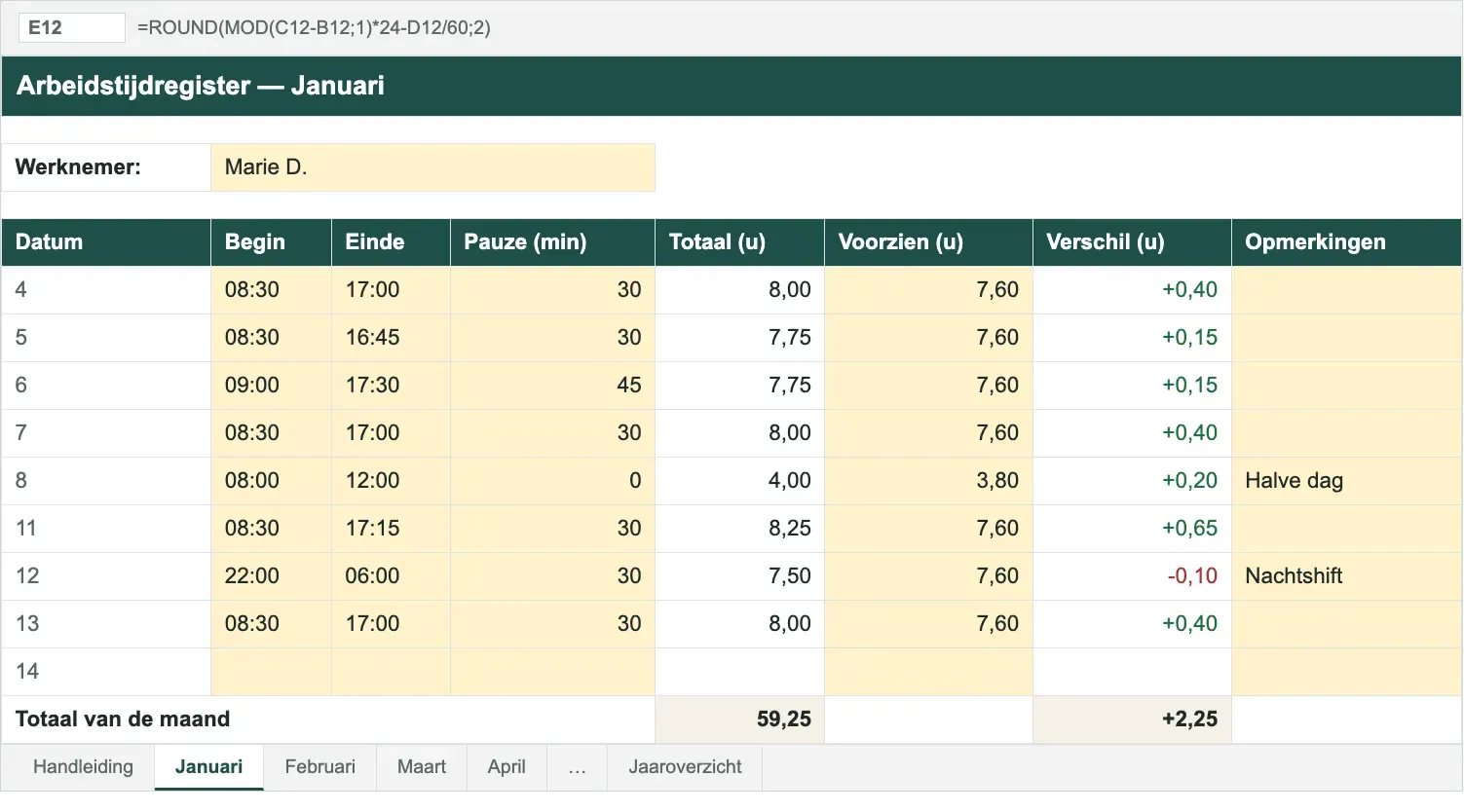Select the Nachtshift remark cell
Screen dimensions: 1464x812
pyautogui.click(x=1346, y=576)
